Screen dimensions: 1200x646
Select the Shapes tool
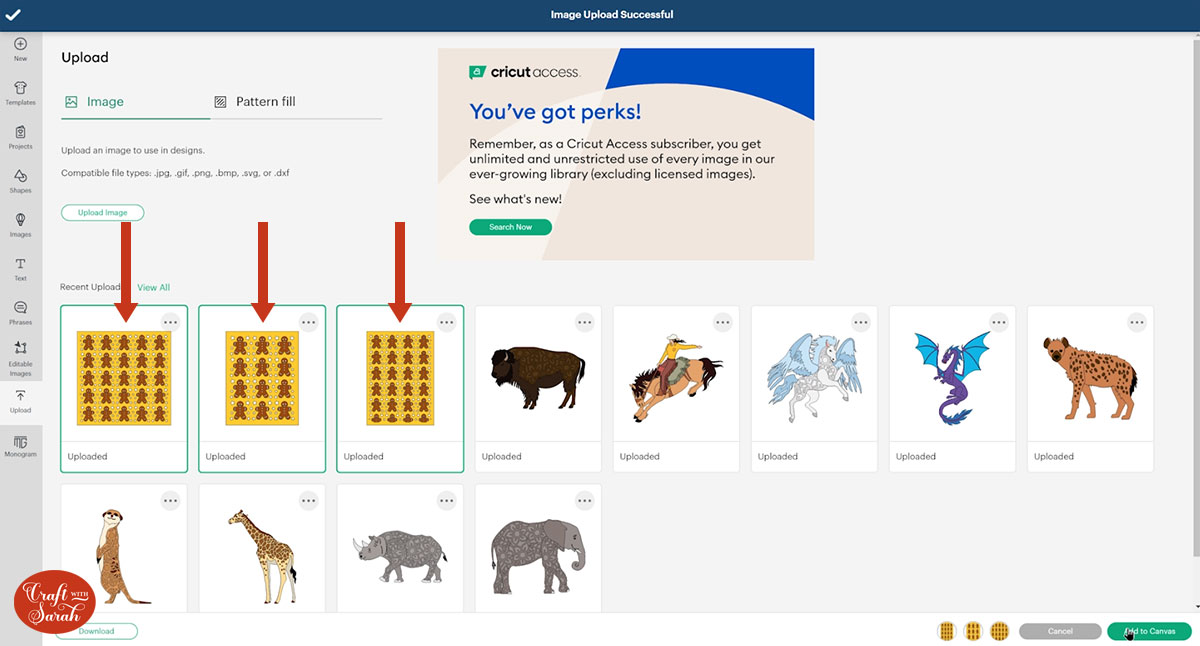(20, 181)
